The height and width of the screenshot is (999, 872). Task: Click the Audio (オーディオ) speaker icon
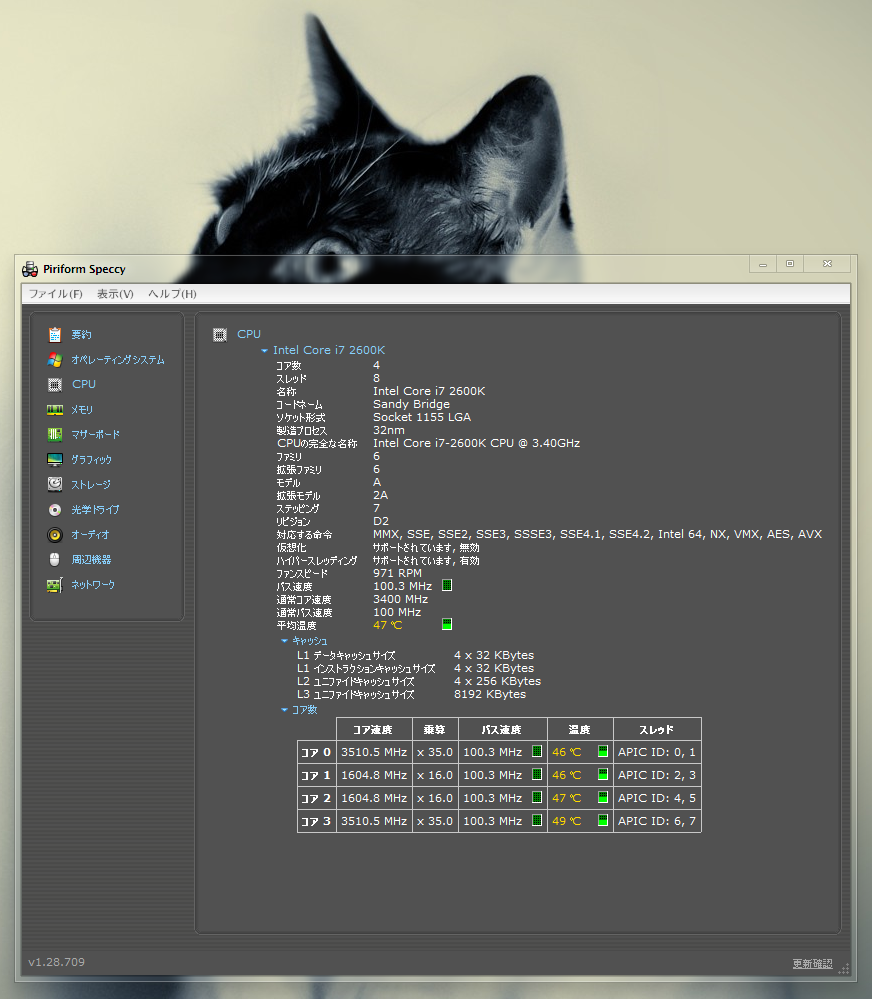(x=55, y=535)
